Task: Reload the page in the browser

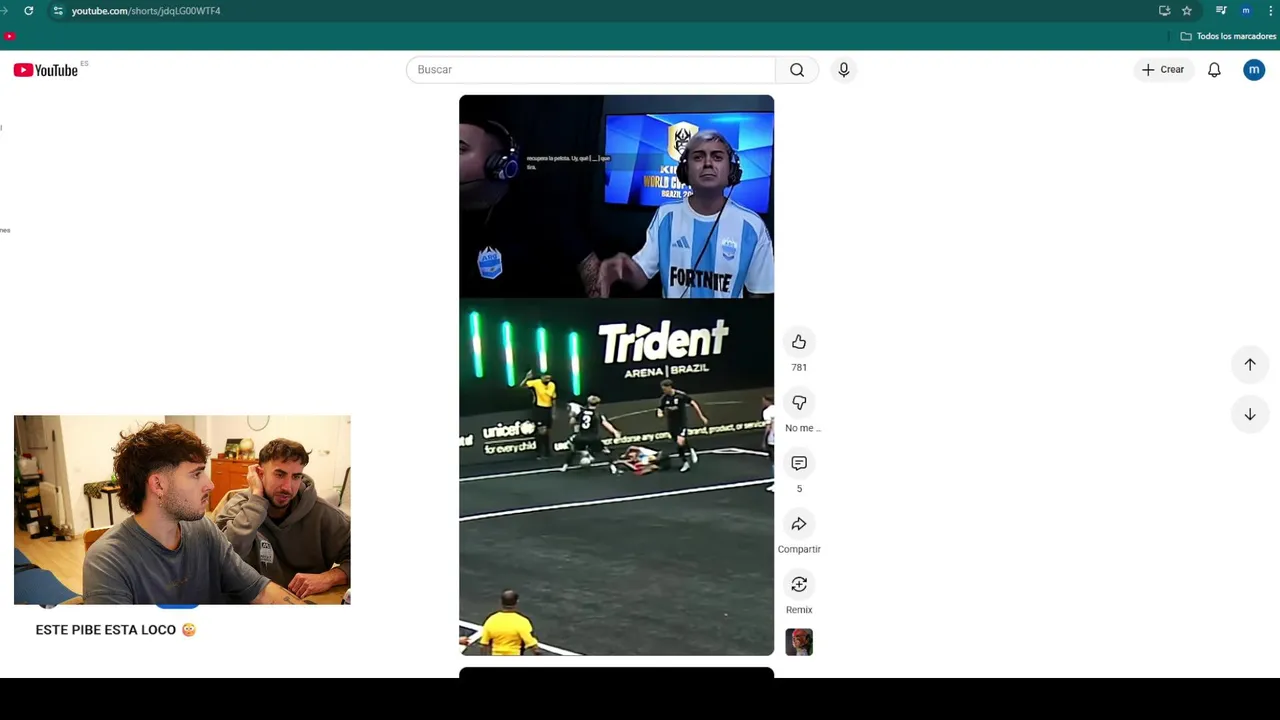Action: pos(28,11)
